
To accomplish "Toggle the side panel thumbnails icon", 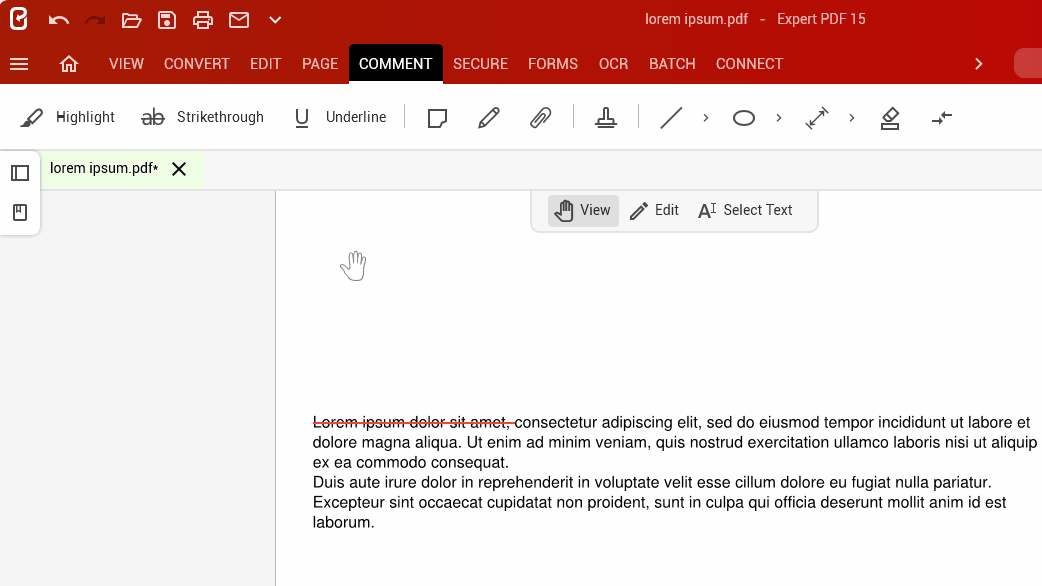I will (x=20, y=173).
